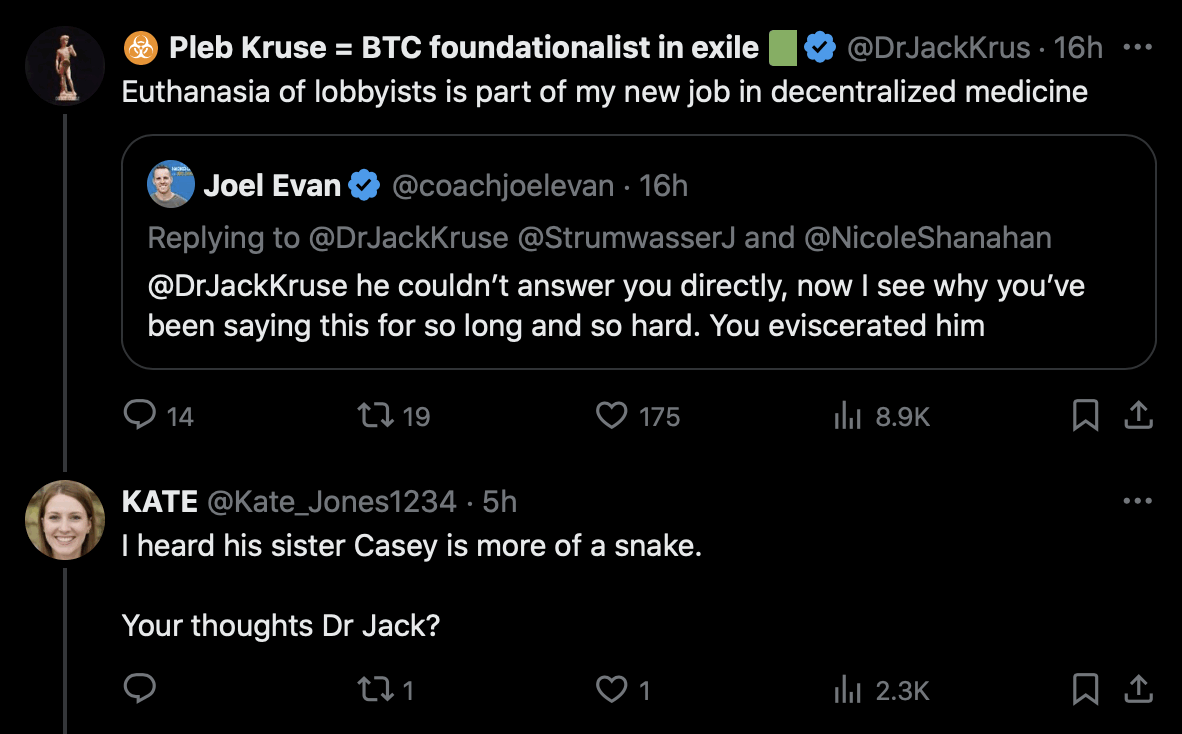
Task: Click the Pleb Kruse statue avatar
Action: click(65, 65)
